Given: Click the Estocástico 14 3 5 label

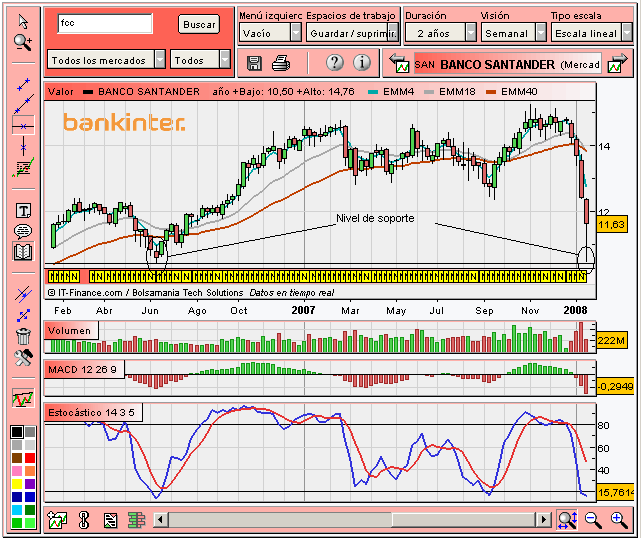Looking at the screenshot, I should (93, 412).
